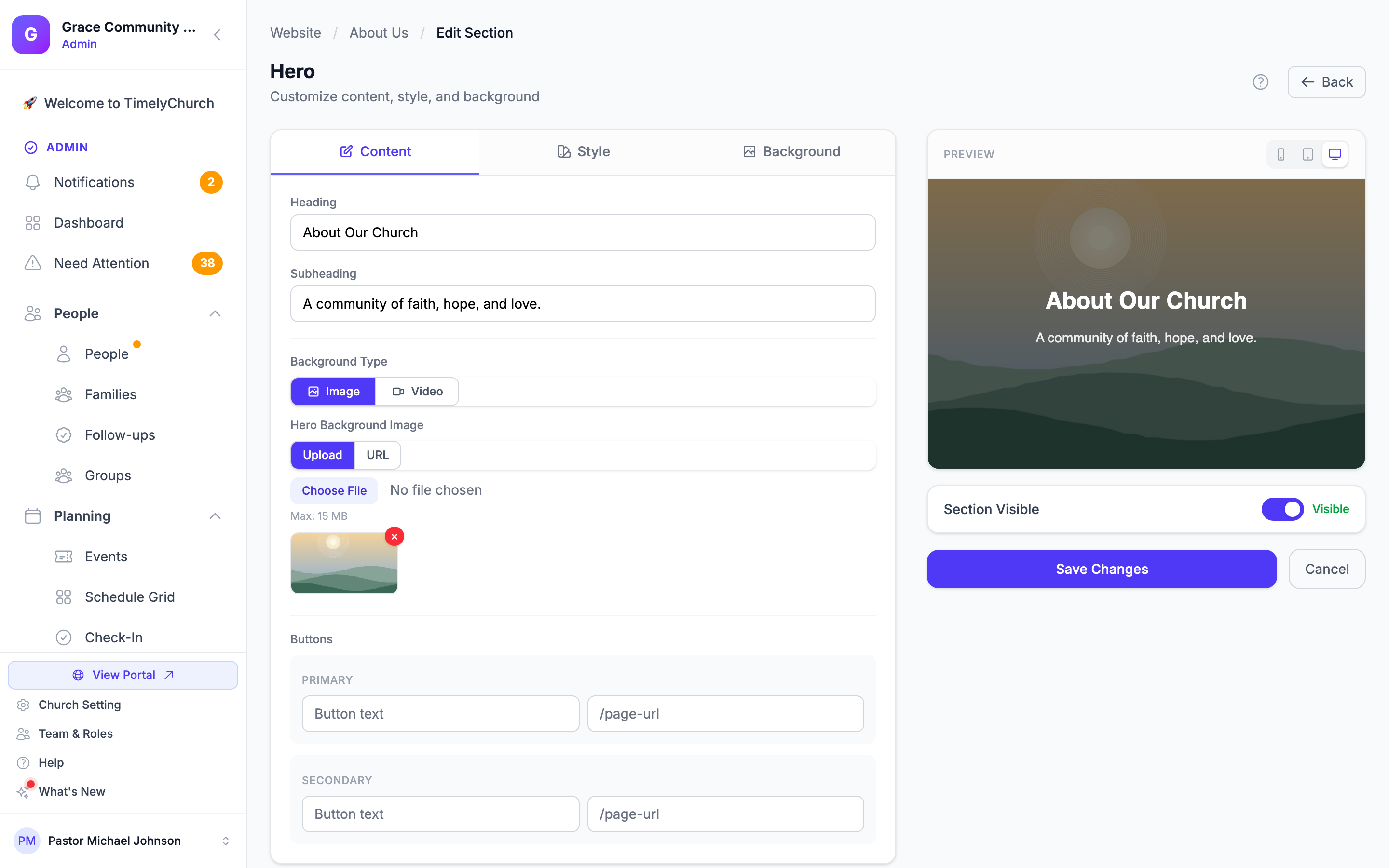This screenshot has height=868, width=1389.
Task: Open the Style tab
Action: pyautogui.click(x=583, y=151)
